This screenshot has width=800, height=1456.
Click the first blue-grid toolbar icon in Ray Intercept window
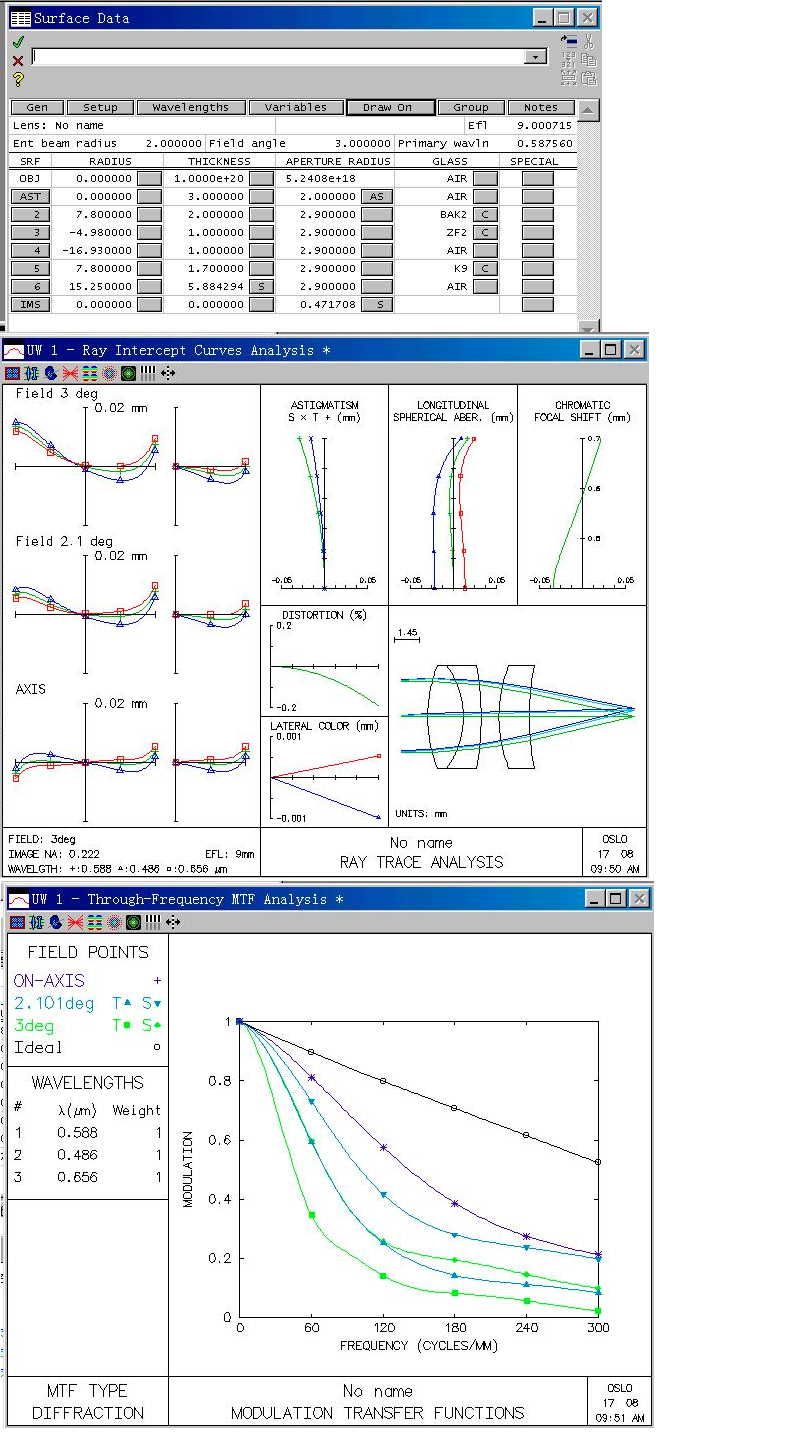[x=12, y=374]
